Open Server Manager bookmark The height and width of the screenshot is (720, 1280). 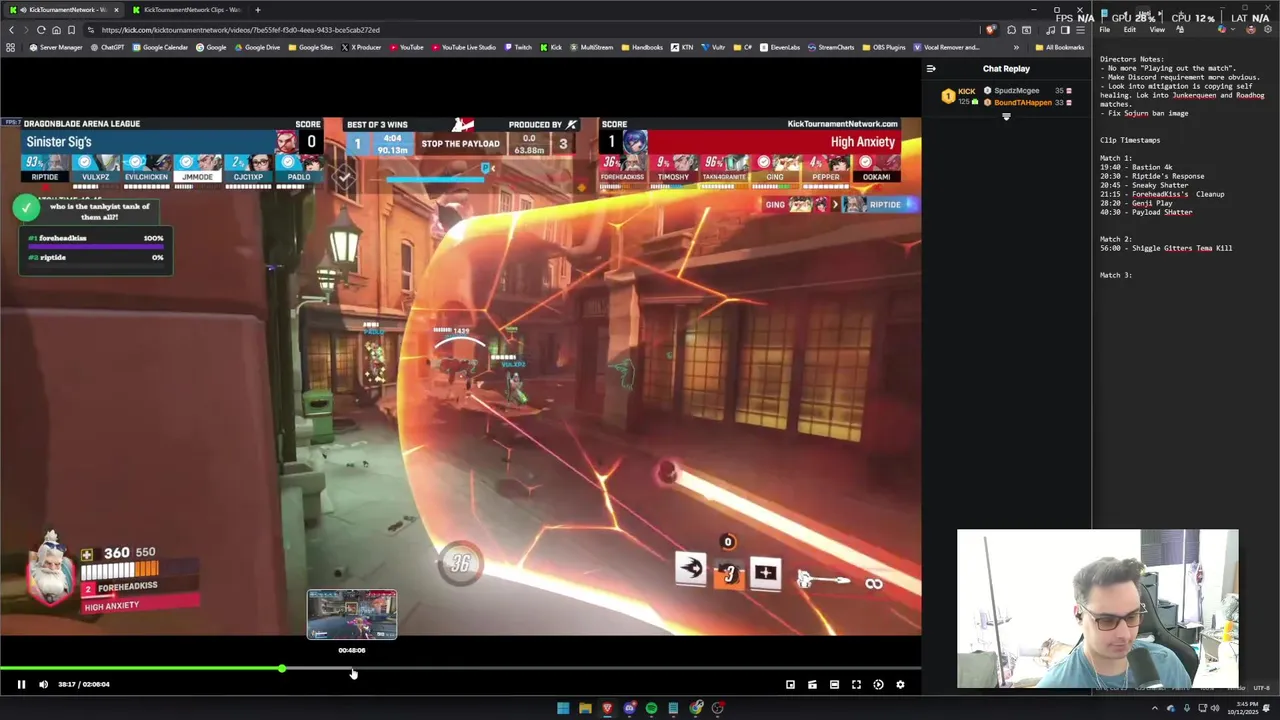click(x=56, y=47)
